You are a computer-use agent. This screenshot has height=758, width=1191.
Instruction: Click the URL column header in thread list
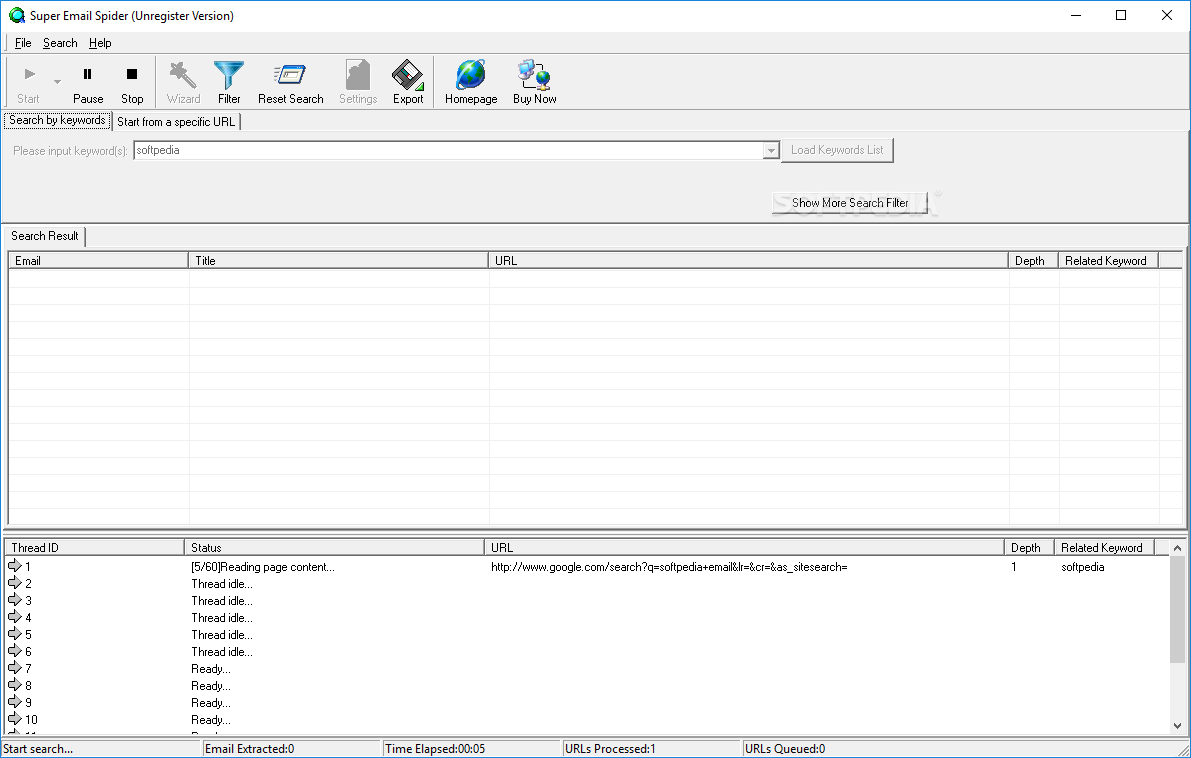pos(744,548)
